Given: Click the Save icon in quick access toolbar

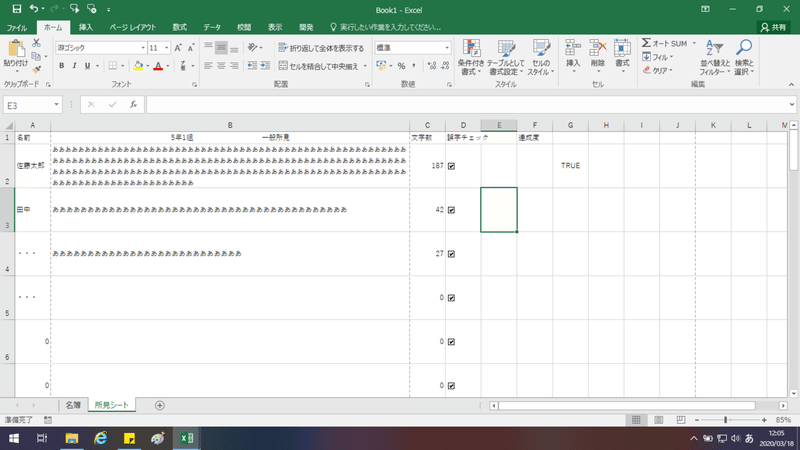Looking at the screenshot, I should pyautogui.click(x=17, y=9).
